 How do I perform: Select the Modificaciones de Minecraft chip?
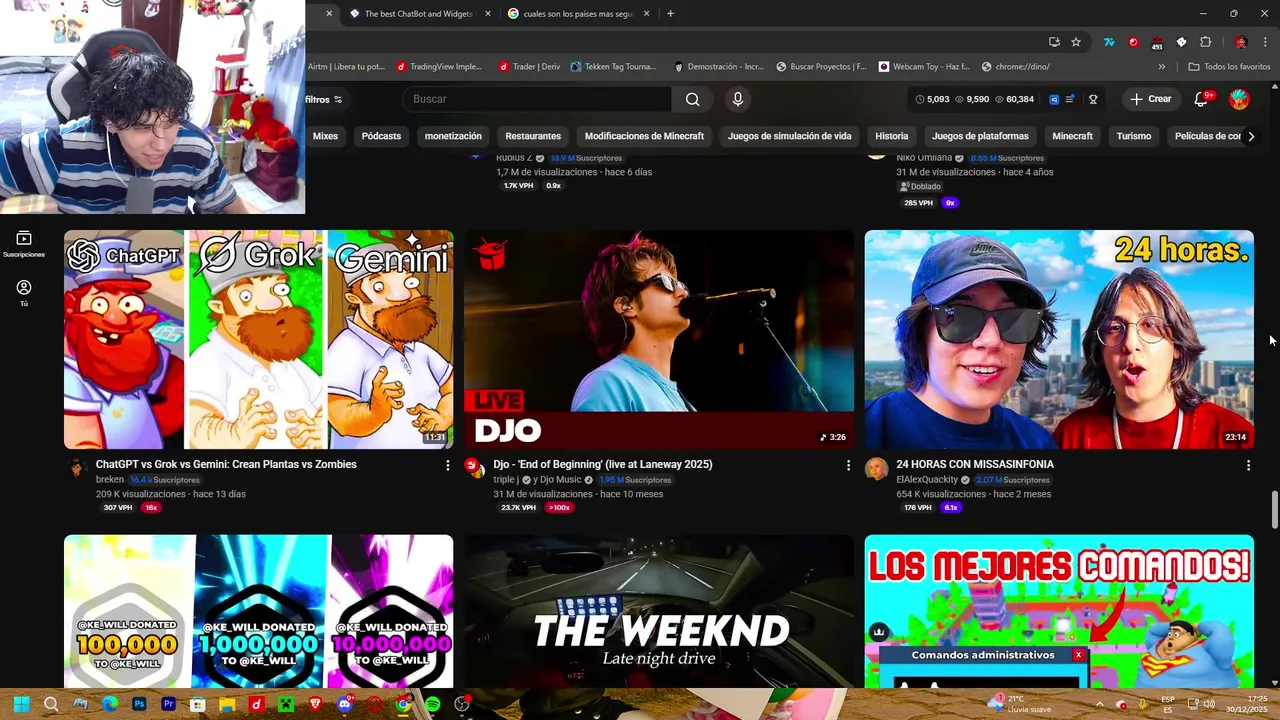[644, 136]
